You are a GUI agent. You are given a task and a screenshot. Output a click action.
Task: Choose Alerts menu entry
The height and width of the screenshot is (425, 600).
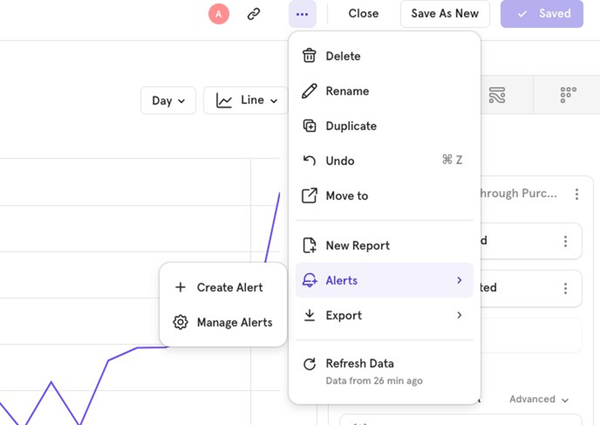pyautogui.click(x=384, y=280)
